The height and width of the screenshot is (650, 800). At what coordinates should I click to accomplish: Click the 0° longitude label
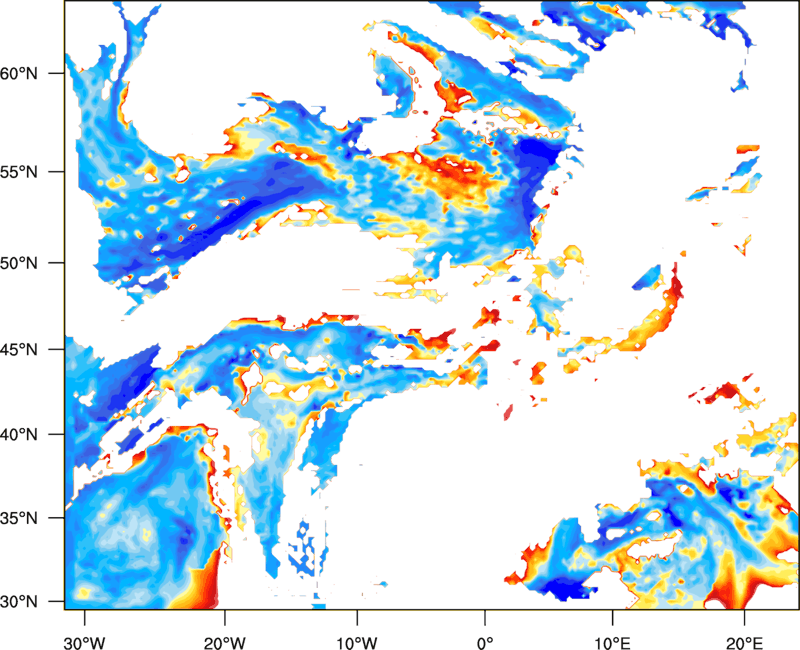tap(485, 643)
